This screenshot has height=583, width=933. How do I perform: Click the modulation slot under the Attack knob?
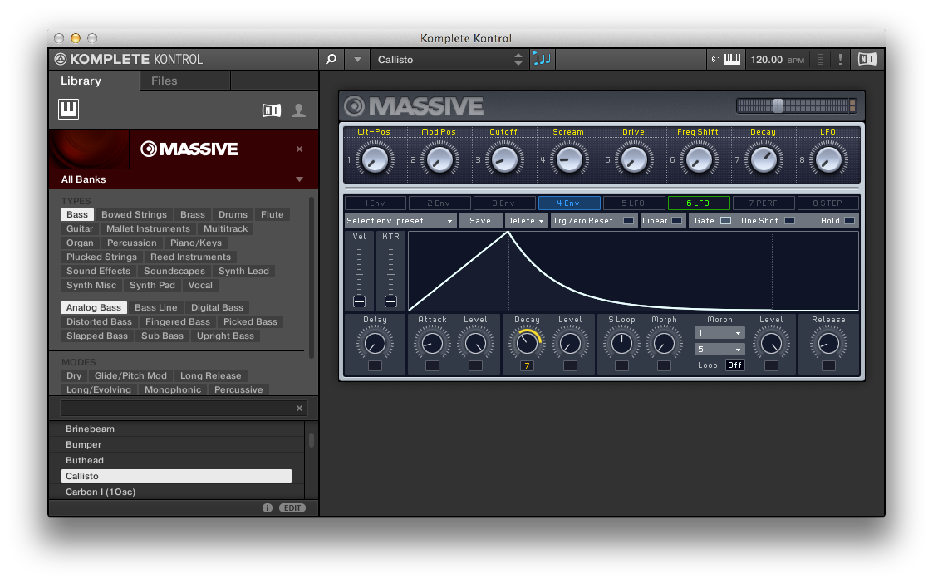[x=432, y=365]
